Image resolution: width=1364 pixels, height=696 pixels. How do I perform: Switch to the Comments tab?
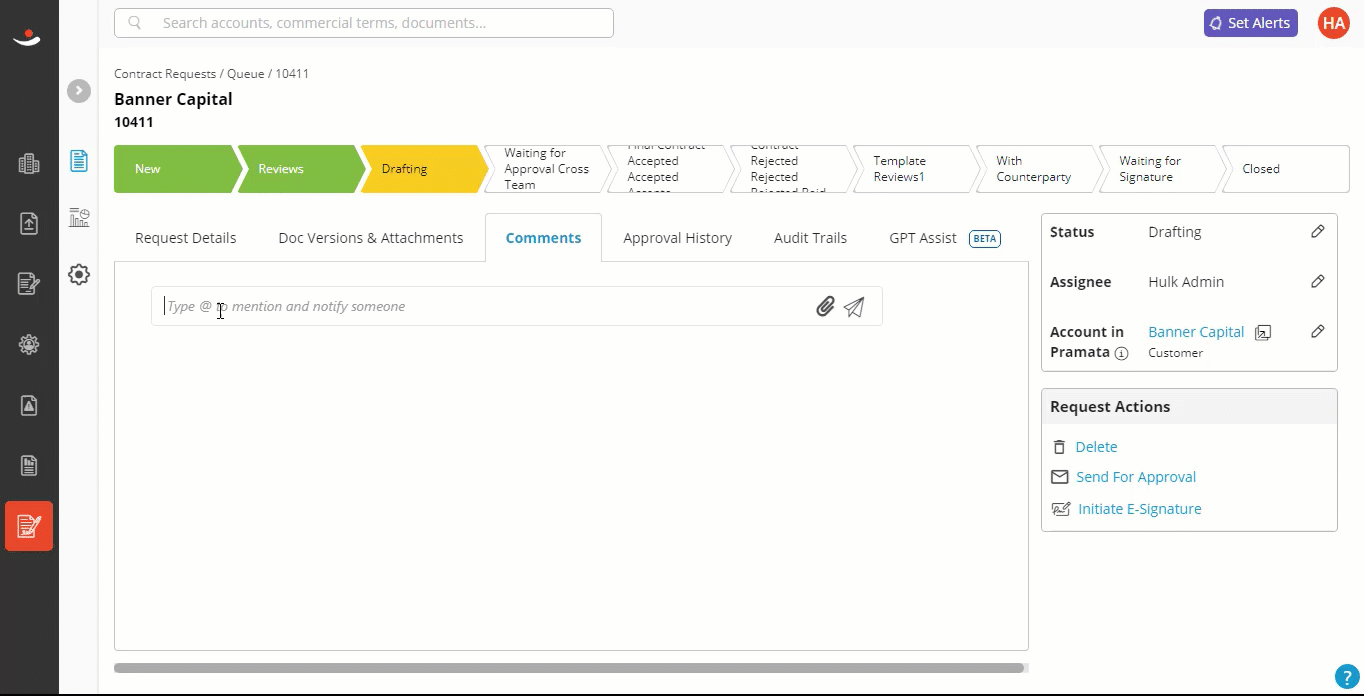pos(543,238)
